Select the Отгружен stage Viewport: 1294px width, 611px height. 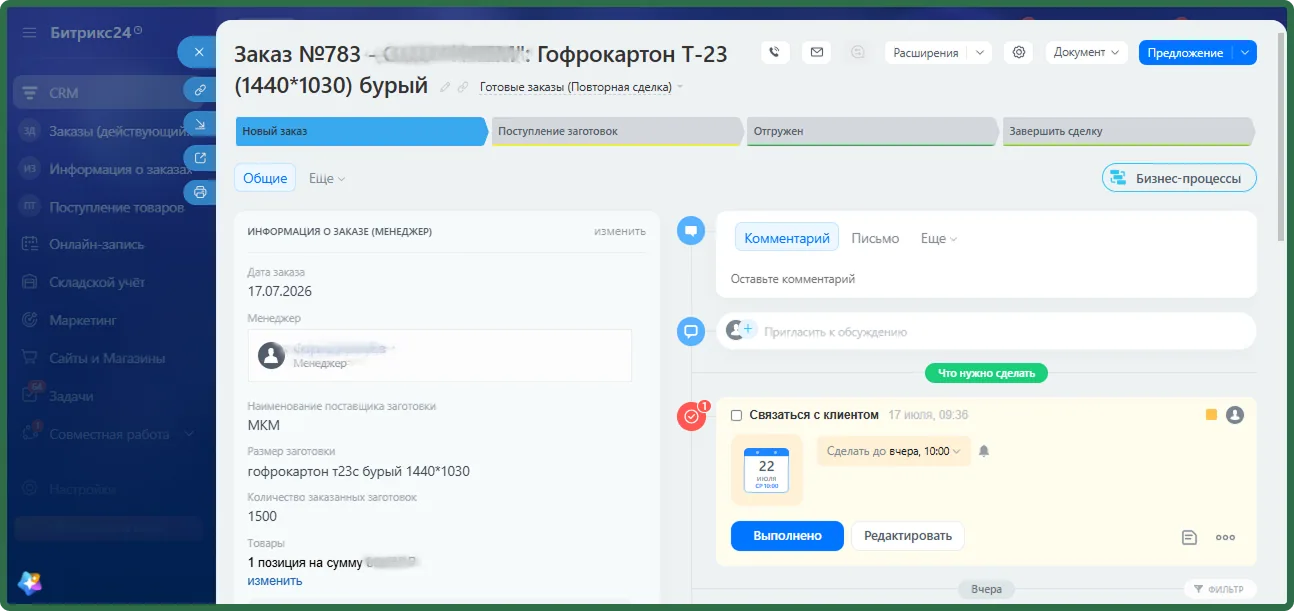[x=873, y=131]
